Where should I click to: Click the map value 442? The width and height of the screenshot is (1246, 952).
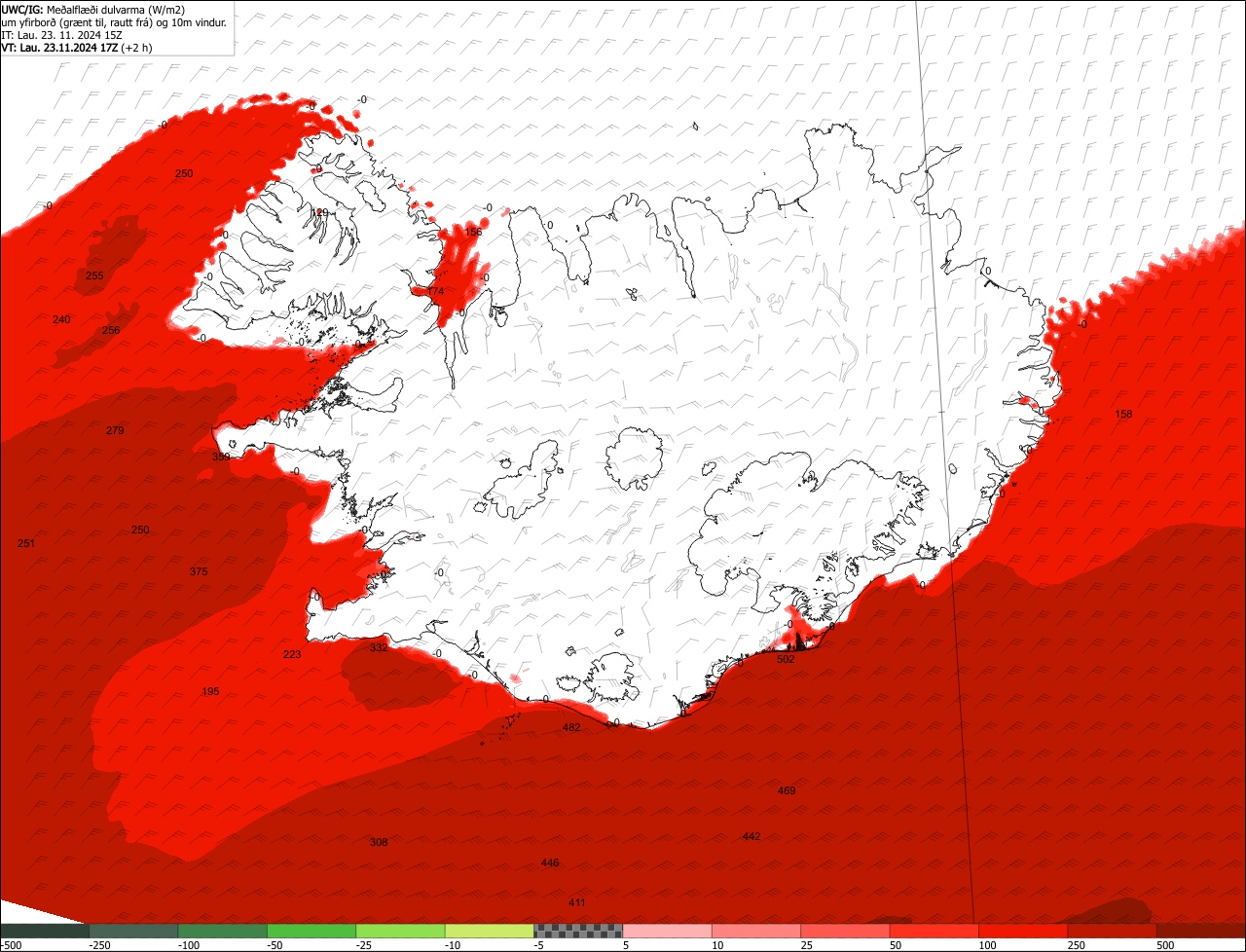(751, 836)
